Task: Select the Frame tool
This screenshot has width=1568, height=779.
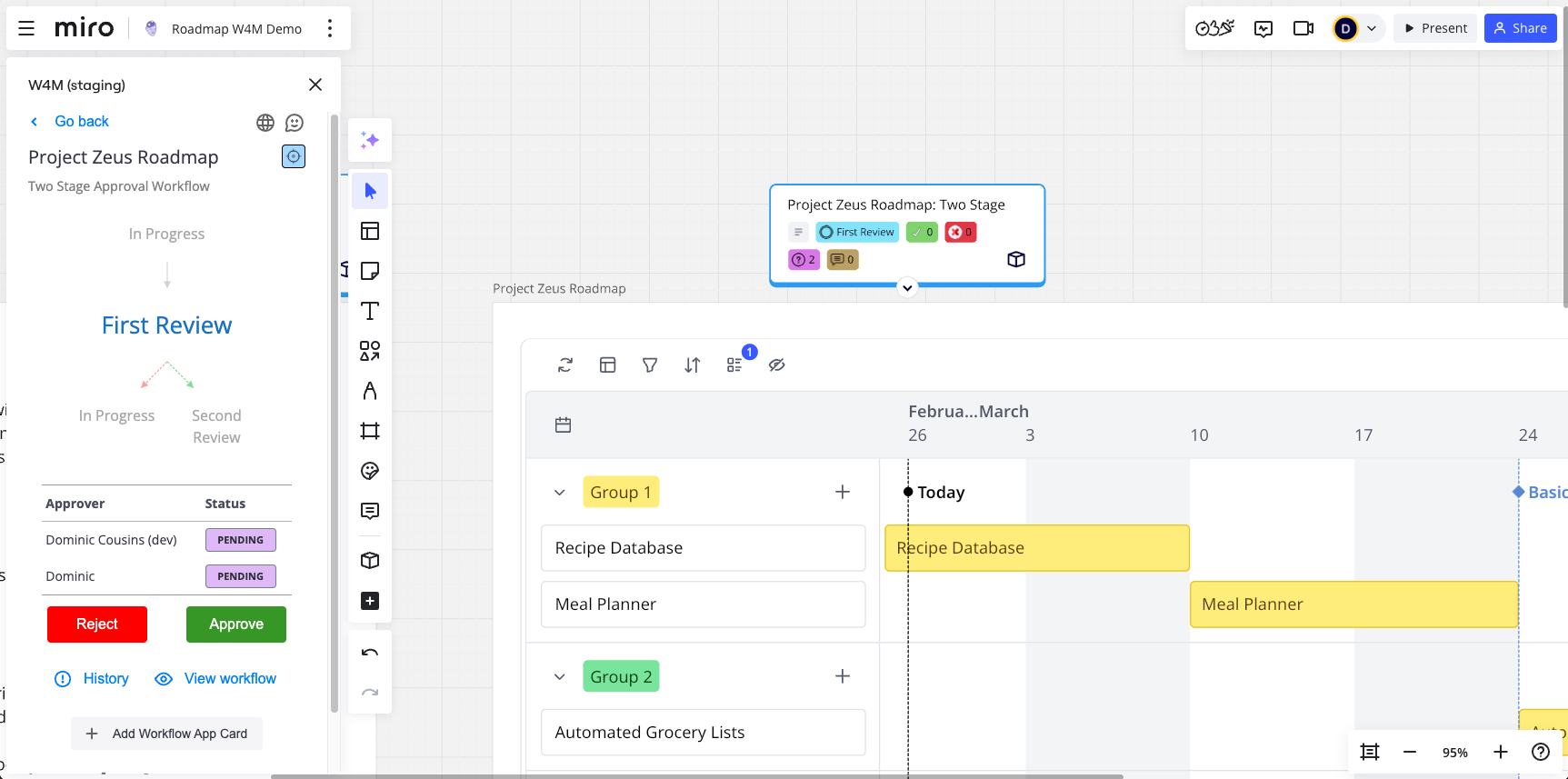Action: pyautogui.click(x=370, y=431)
